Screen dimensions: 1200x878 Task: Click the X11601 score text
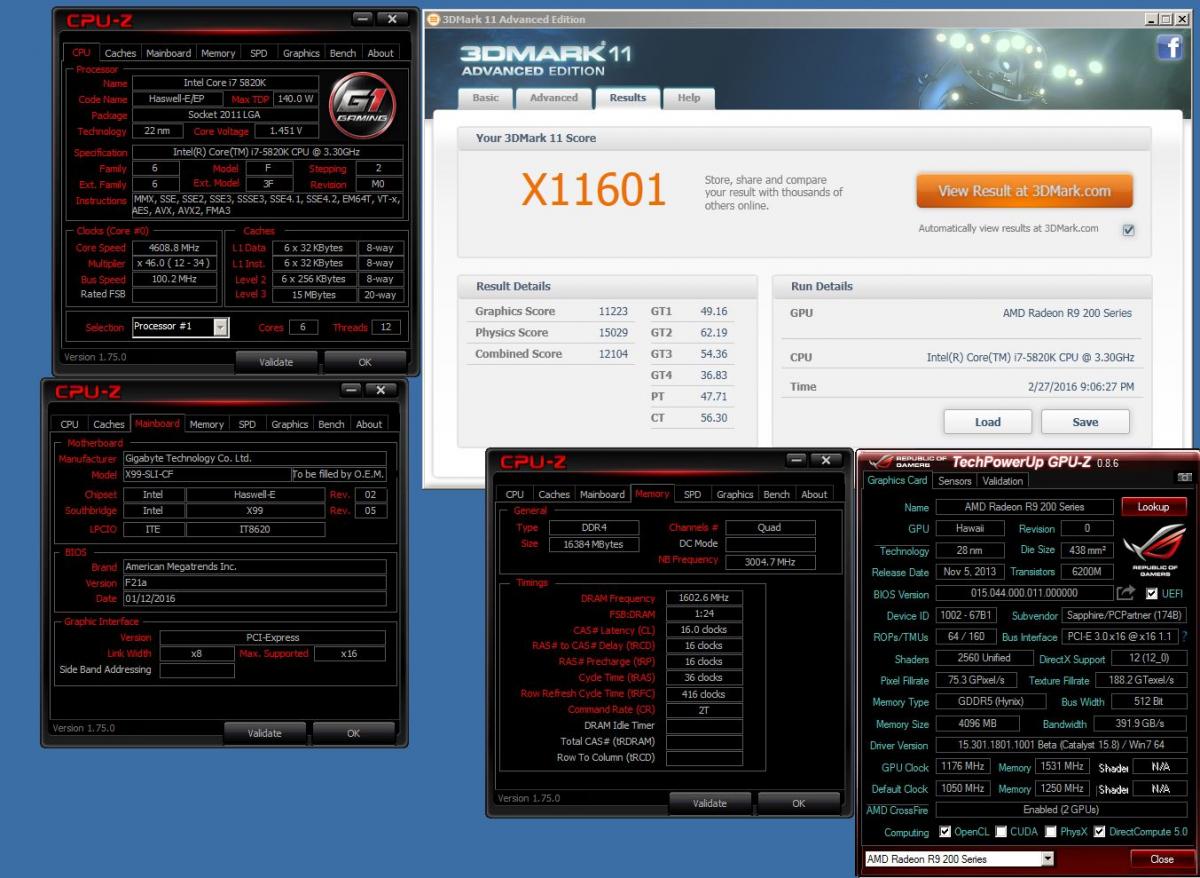[x=593, y=190]
